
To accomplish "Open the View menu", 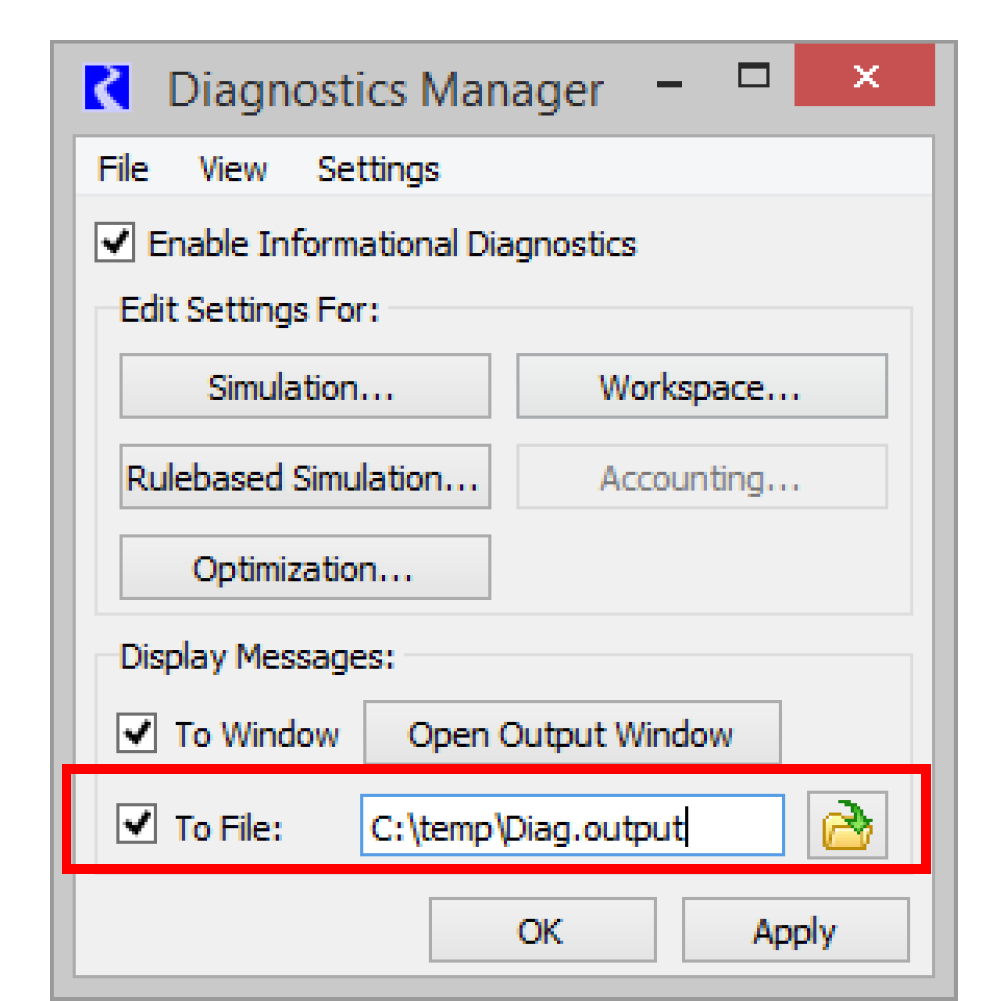I will 232,169.
